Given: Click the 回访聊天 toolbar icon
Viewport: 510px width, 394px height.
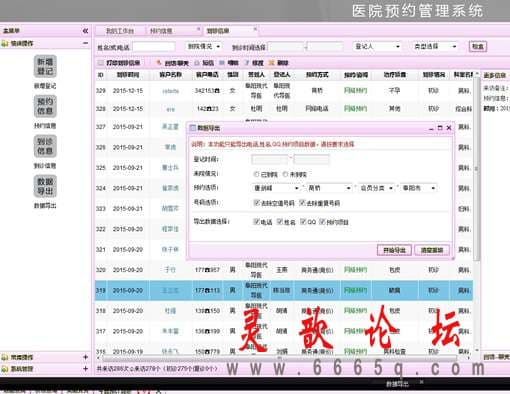Looking at the screenshot, I should point(173,63).
